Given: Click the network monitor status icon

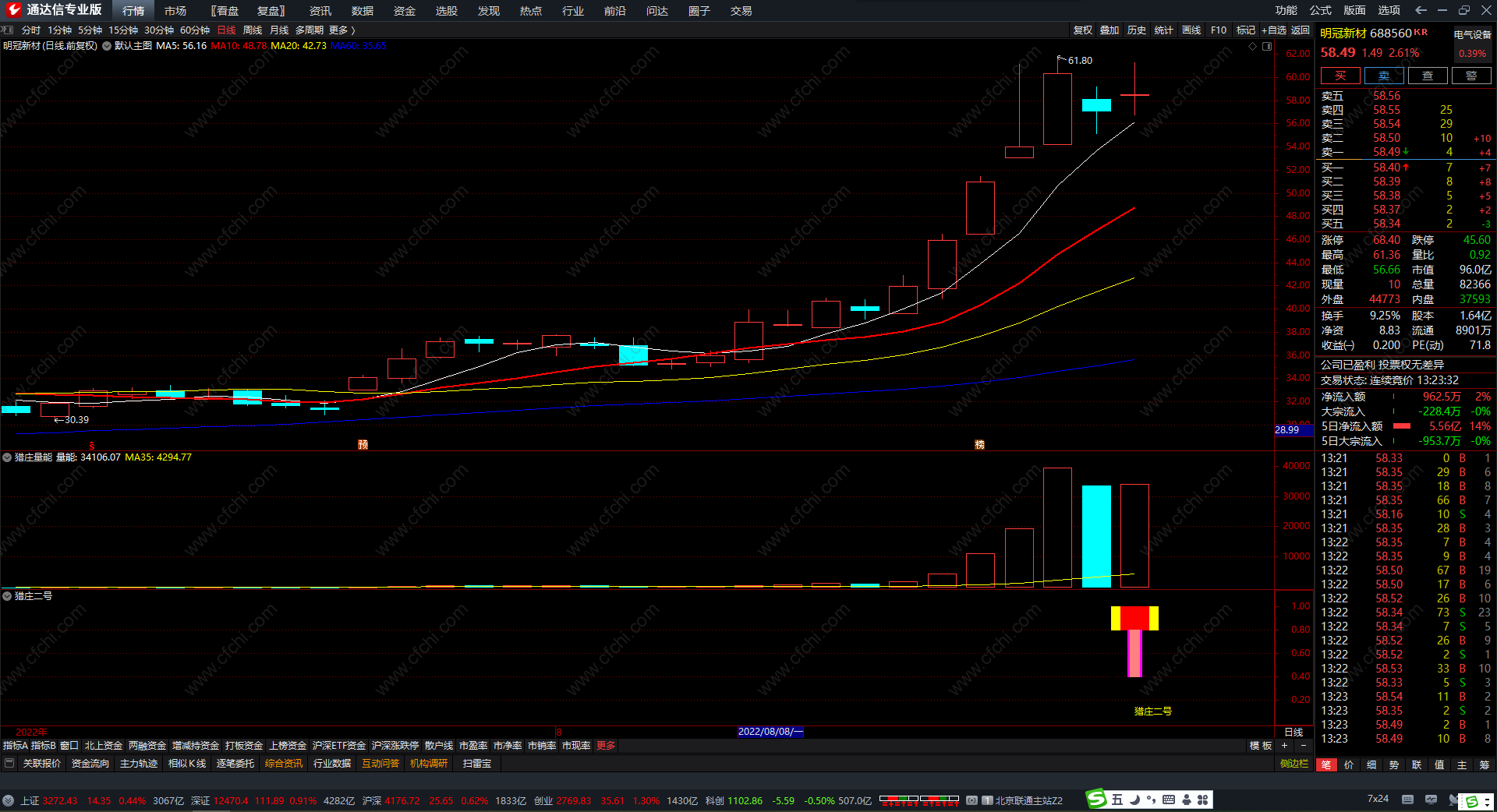Looking at the screenshot, I should point(1431,800).
